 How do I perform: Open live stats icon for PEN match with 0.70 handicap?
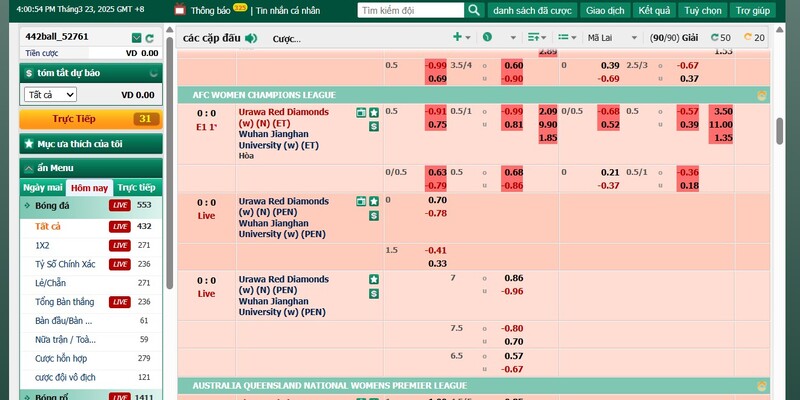point(361,202)
